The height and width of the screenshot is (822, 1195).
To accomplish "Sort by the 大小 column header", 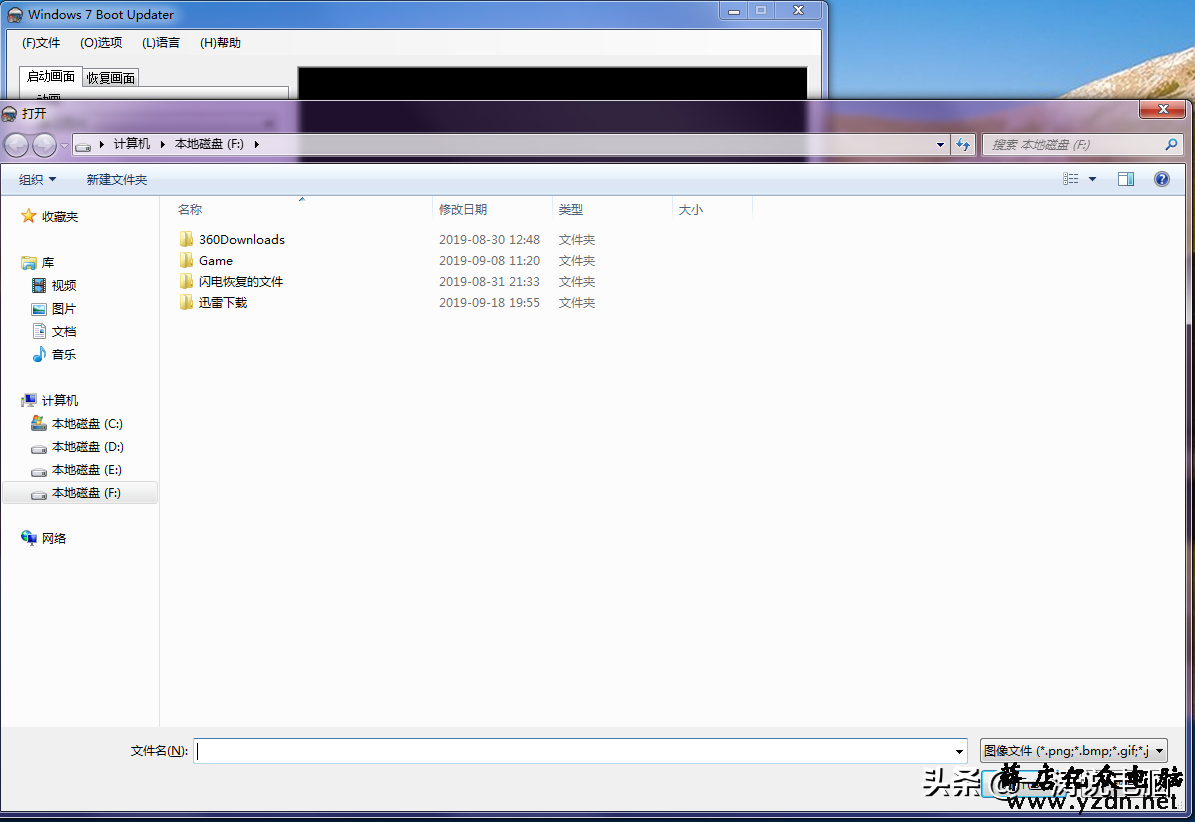I will pyautogui.click(x=690, y=209).
